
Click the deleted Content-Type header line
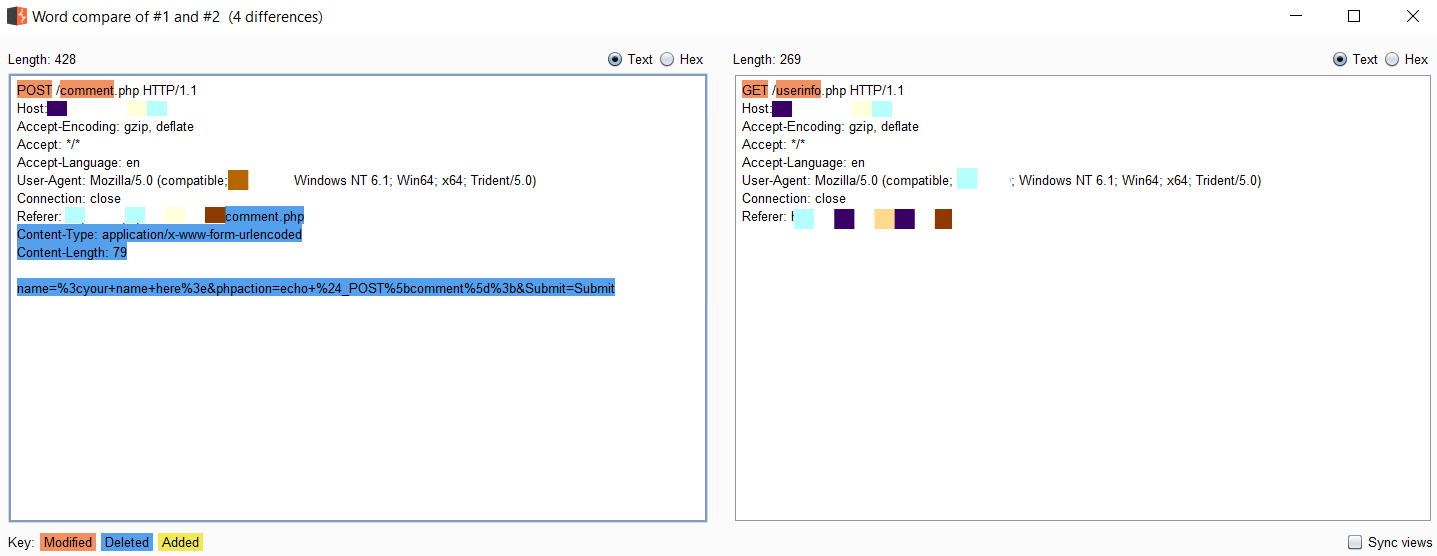coord(159,234)
